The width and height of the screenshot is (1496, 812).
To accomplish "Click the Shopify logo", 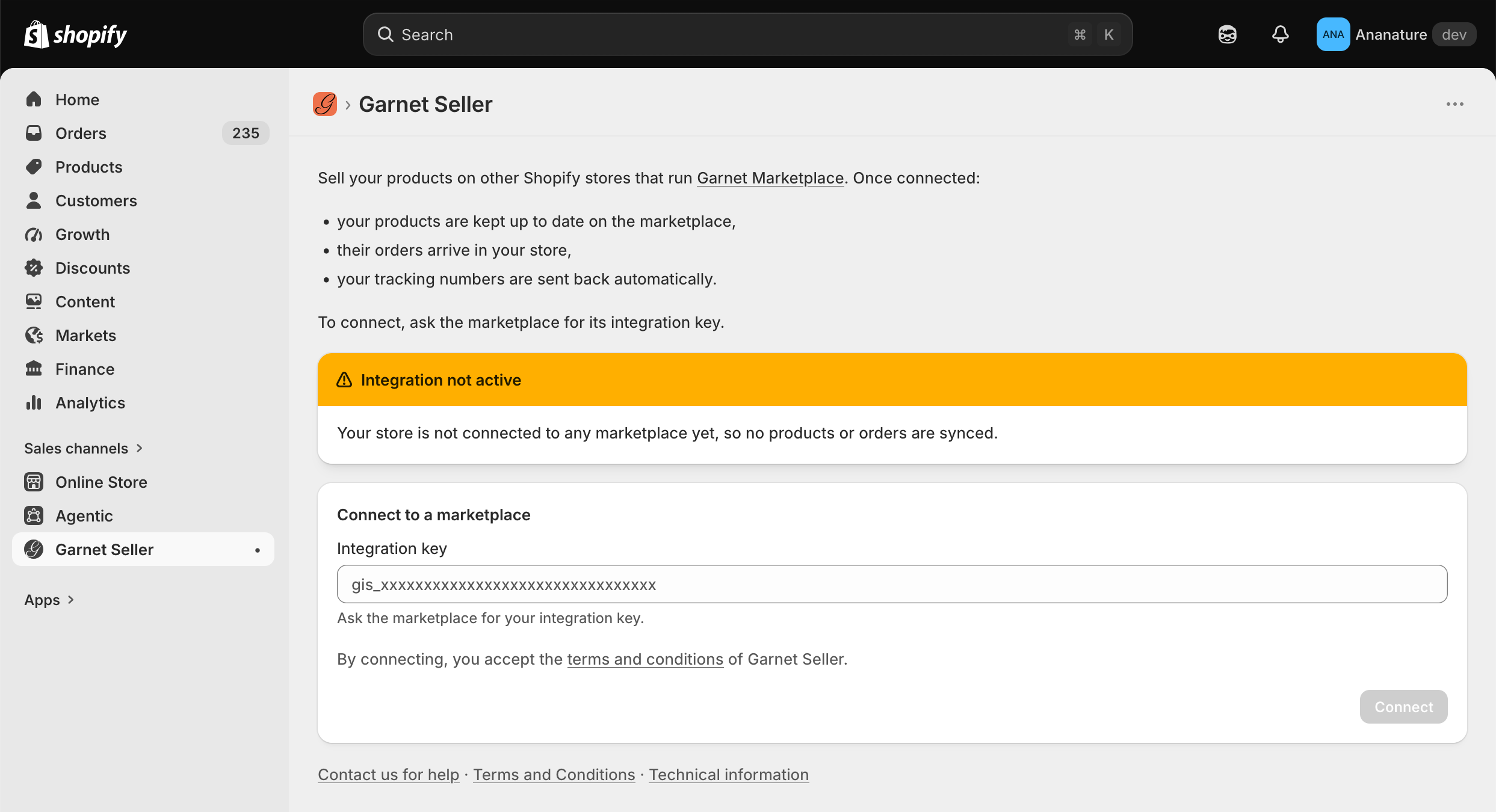I will [75, 34].
